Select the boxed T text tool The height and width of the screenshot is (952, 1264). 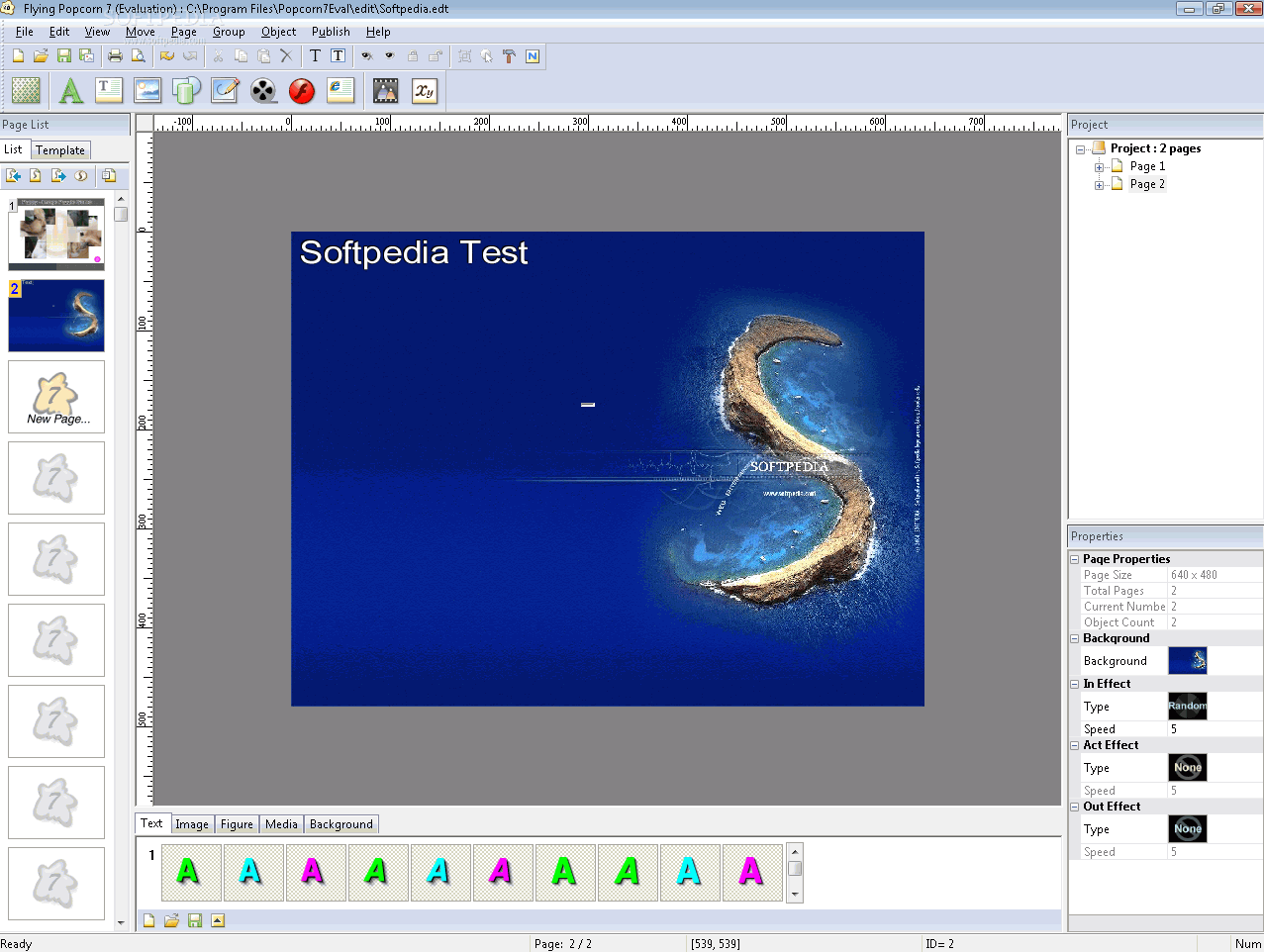coord(339,56)
